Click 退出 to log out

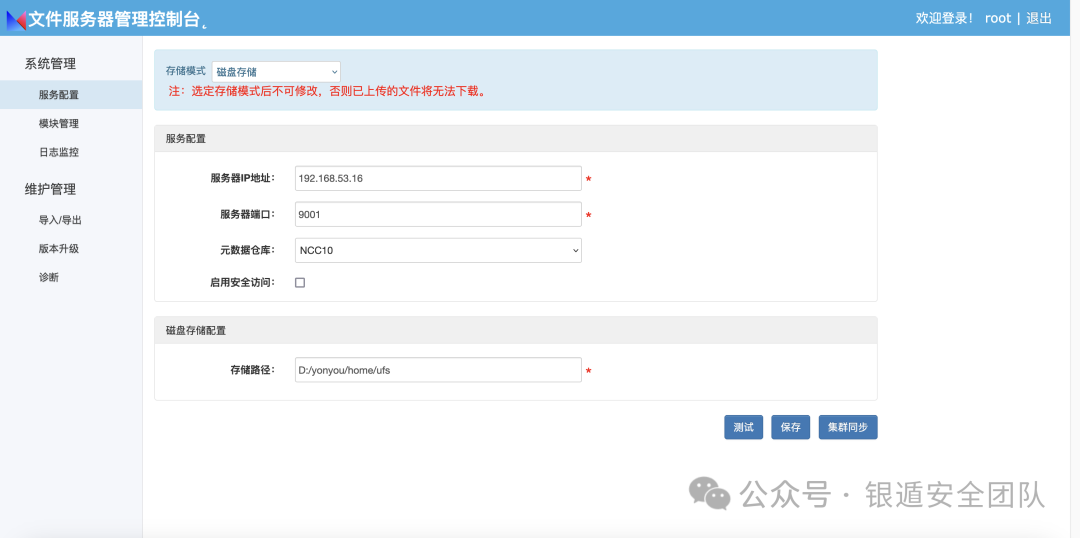1039,18
